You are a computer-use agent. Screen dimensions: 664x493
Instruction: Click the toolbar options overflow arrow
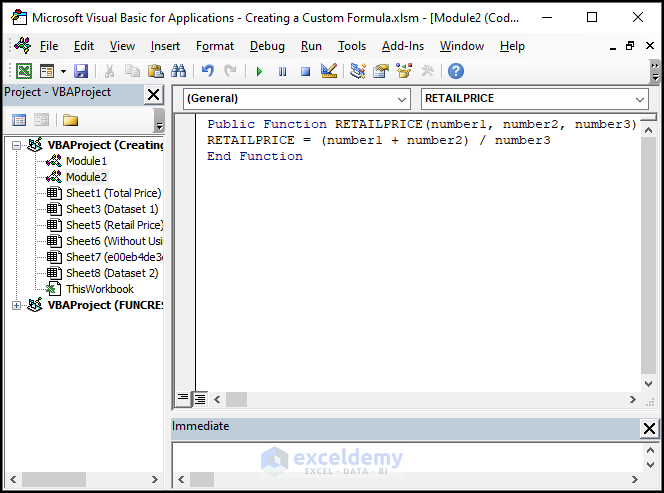(x=655, y=72)
